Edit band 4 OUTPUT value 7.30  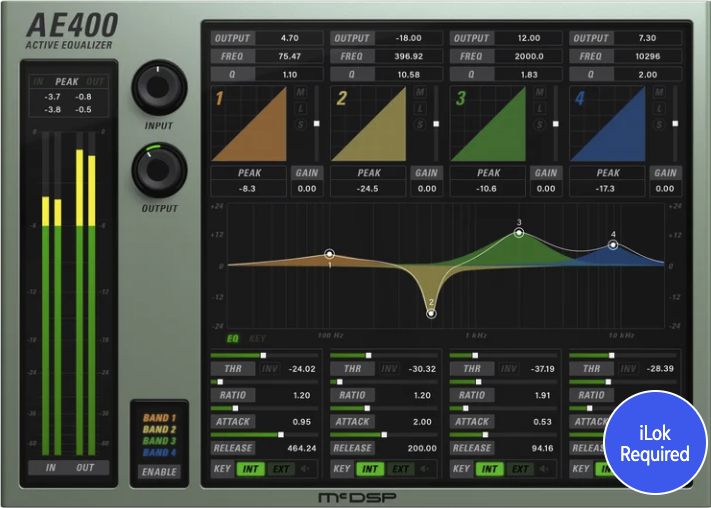648,38
